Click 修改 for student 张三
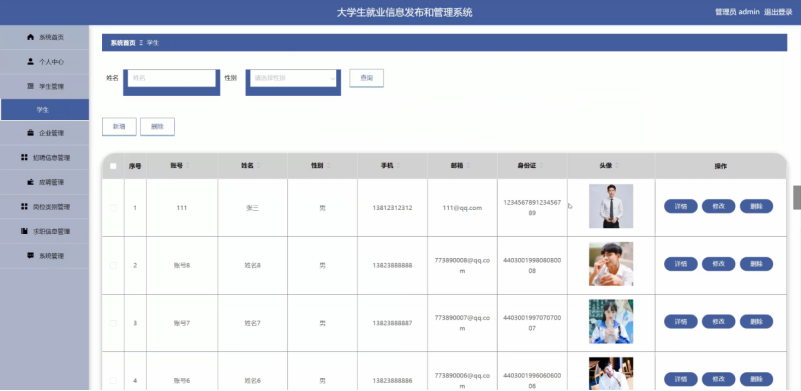 coord(718,206)
